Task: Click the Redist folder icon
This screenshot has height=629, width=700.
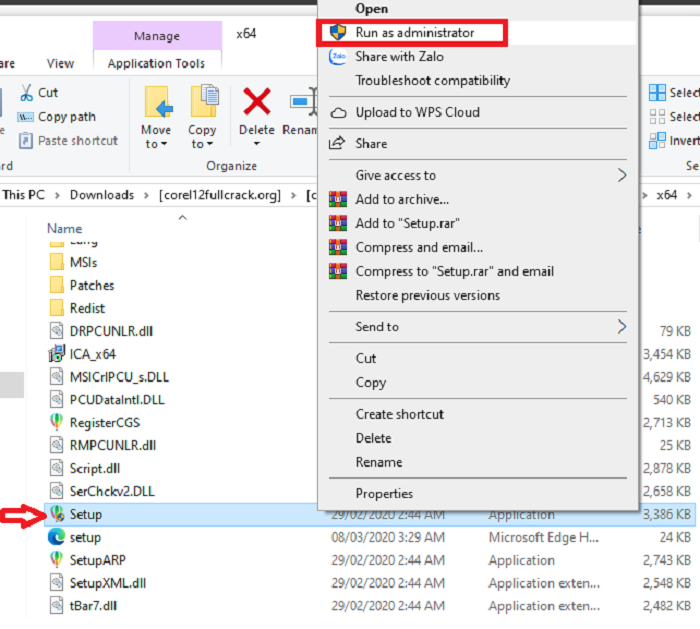Action: 57,308
